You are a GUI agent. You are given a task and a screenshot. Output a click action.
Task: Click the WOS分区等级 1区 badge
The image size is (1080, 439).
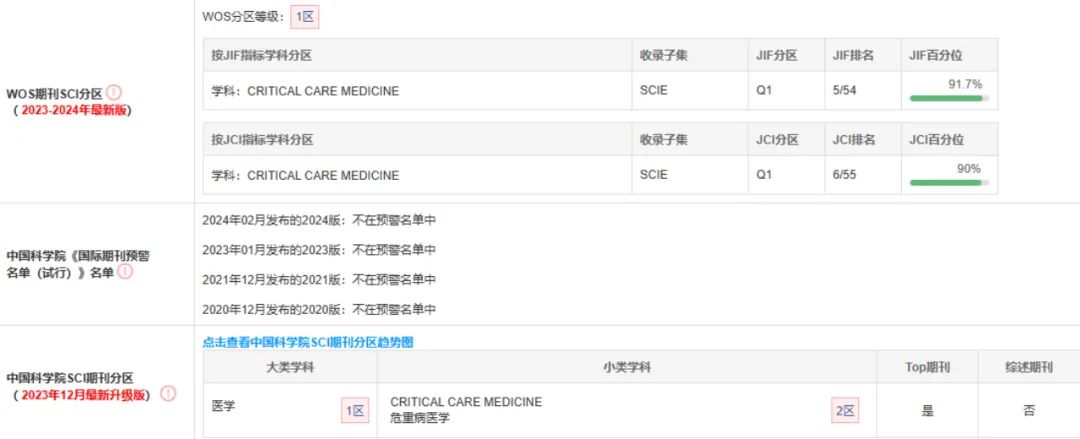[x=304, y=17]
